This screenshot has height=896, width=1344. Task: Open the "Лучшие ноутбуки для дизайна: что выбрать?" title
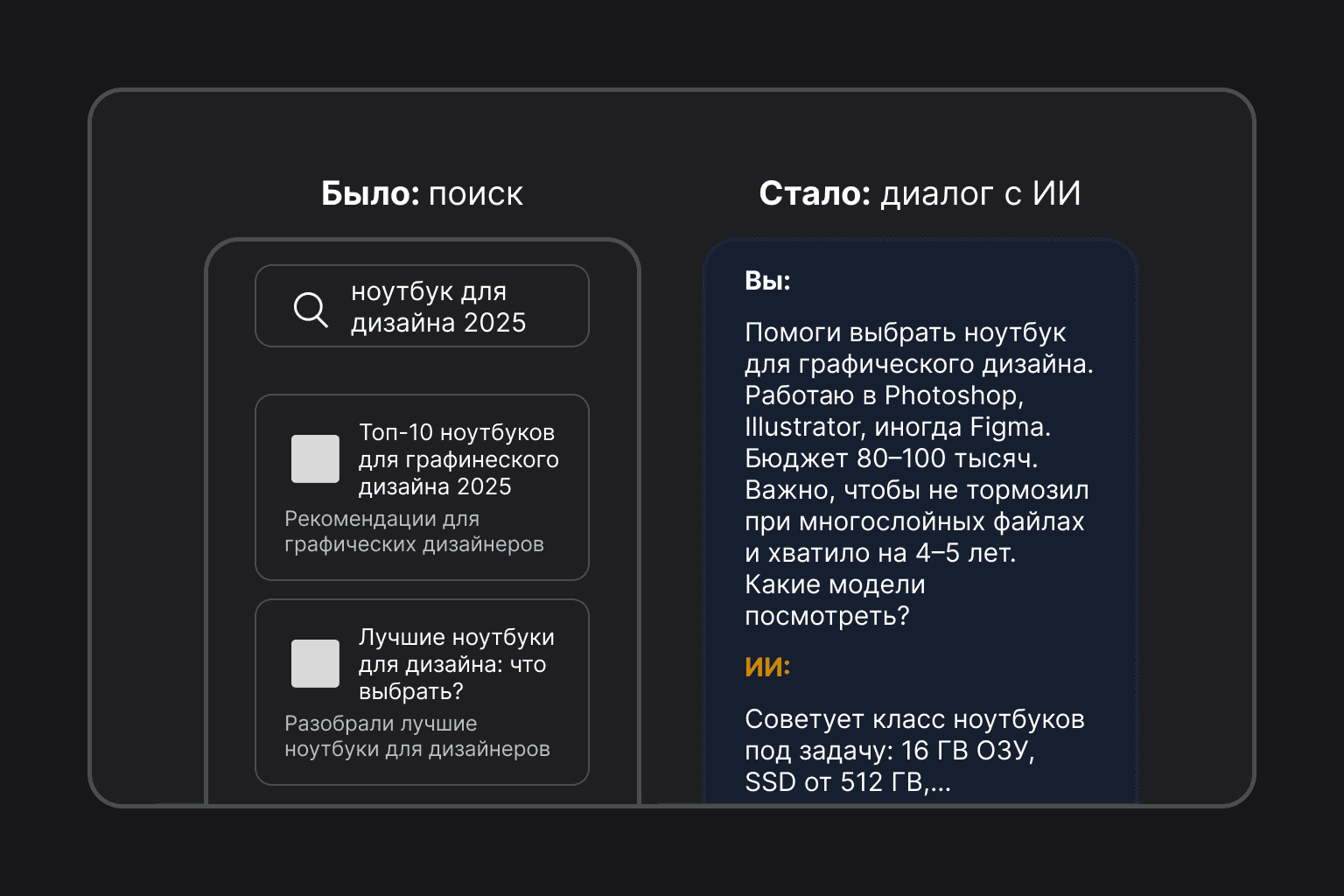(456, 664)
